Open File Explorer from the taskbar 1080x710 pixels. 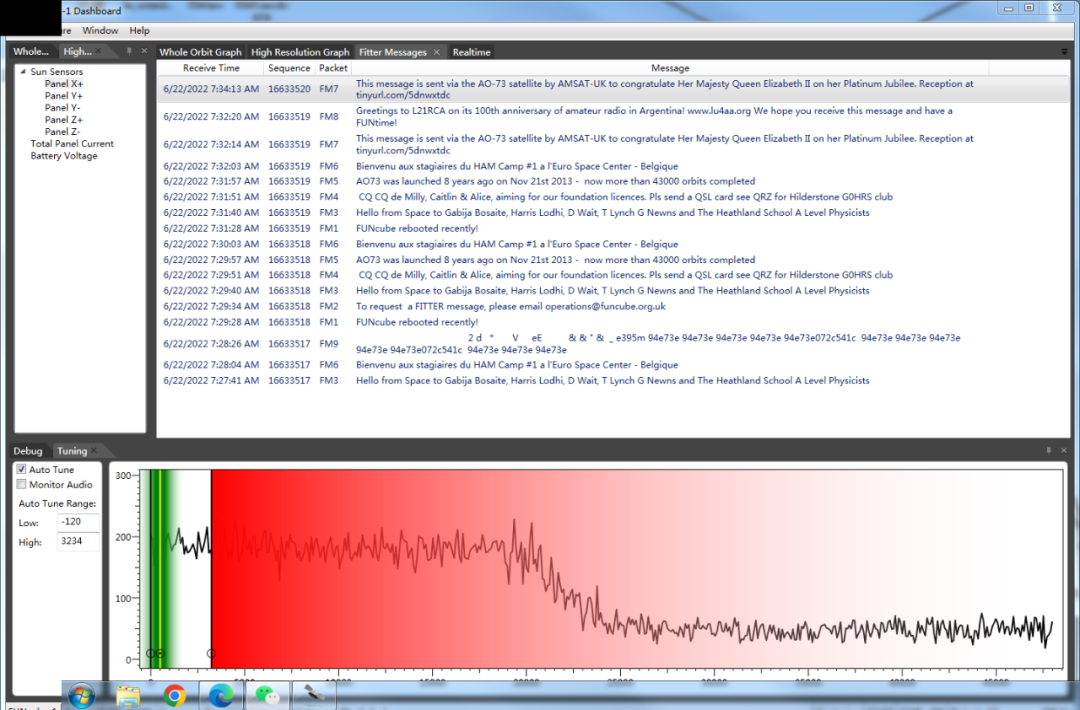128,696
